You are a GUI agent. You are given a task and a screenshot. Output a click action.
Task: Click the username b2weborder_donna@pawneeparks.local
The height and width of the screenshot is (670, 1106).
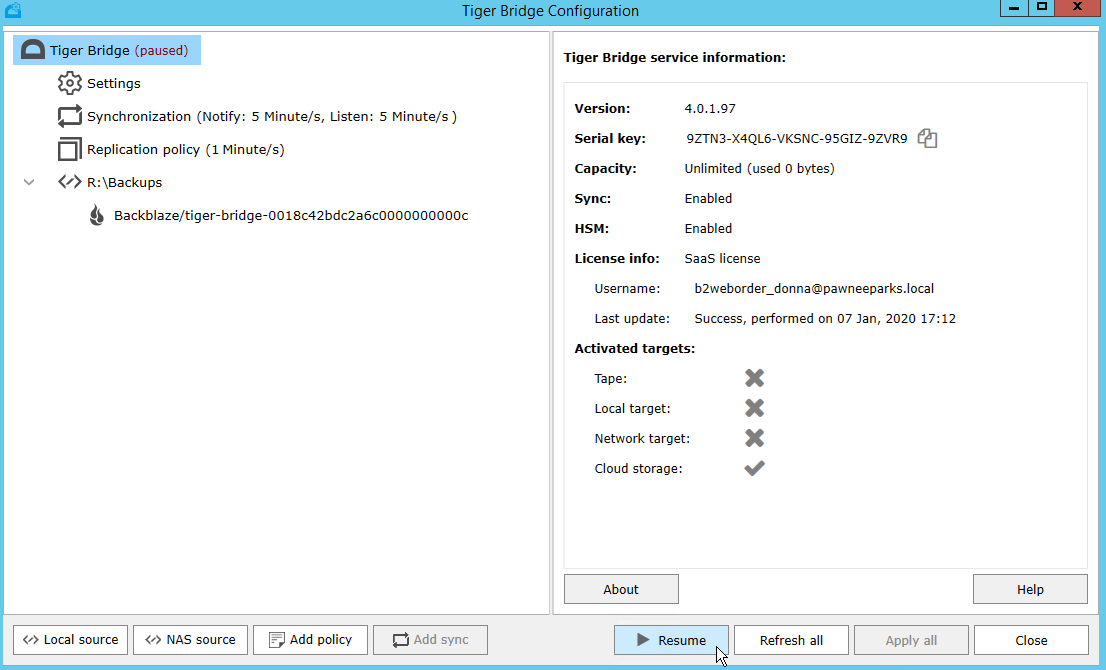(814, 288)
